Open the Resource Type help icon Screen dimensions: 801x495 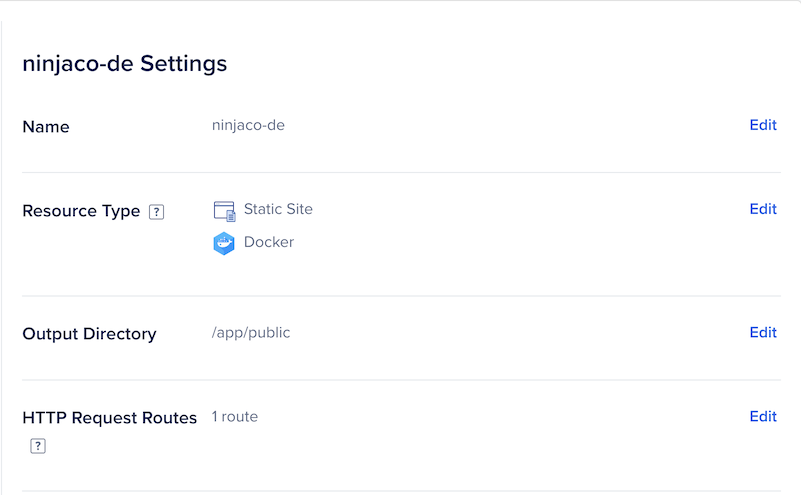156,211
